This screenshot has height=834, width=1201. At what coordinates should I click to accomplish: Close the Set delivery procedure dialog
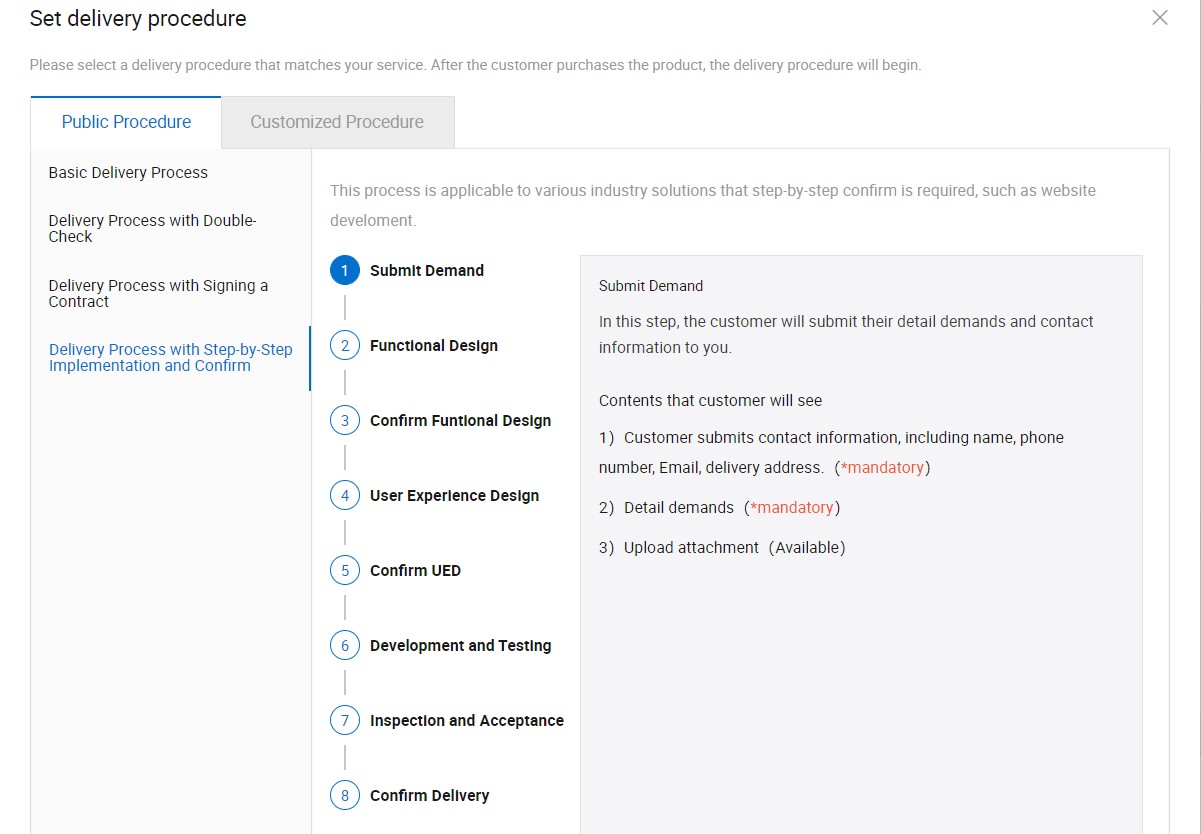[1160, 18]
